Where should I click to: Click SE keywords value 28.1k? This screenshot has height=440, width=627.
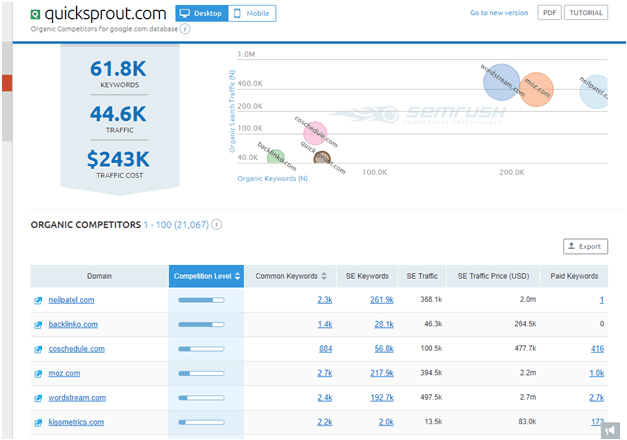pos(384,324)
